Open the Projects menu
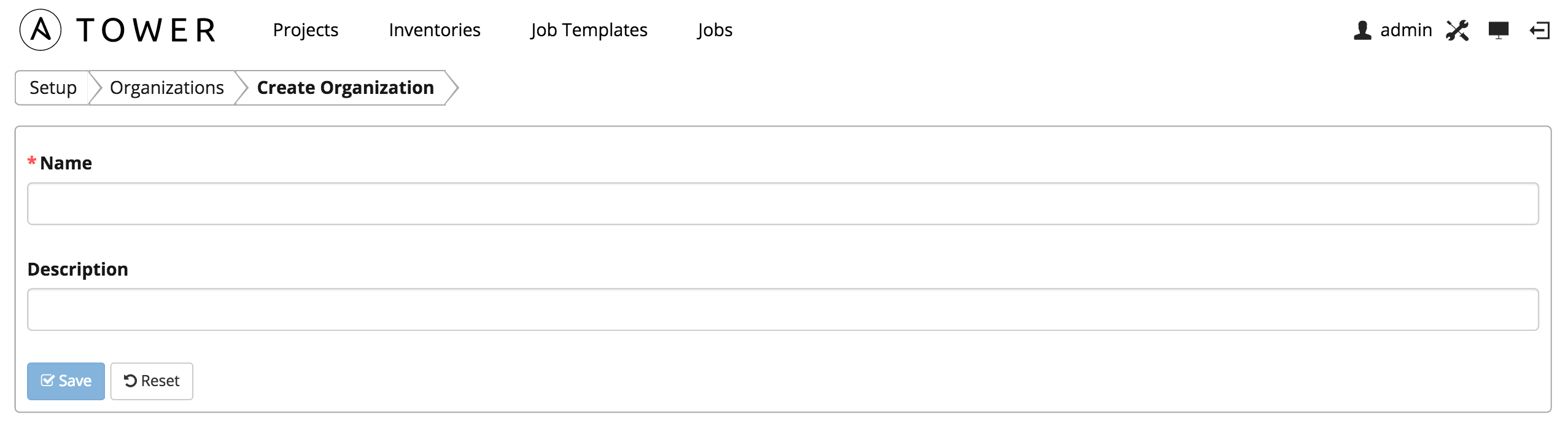Image resolution: width=1568 pixels, height=442 pixels. click(x=306, y=30)
